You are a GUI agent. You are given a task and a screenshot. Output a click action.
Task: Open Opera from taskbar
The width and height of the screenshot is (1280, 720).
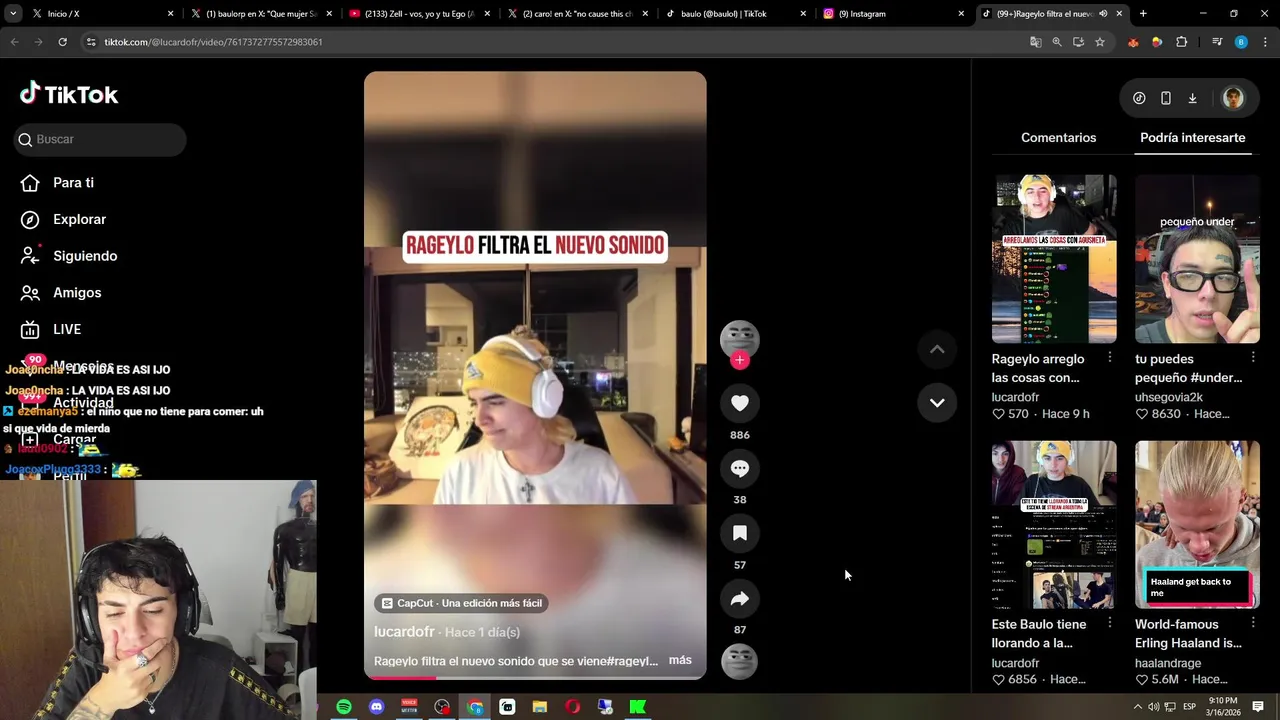pyautogui.click(x=572, y=707)
